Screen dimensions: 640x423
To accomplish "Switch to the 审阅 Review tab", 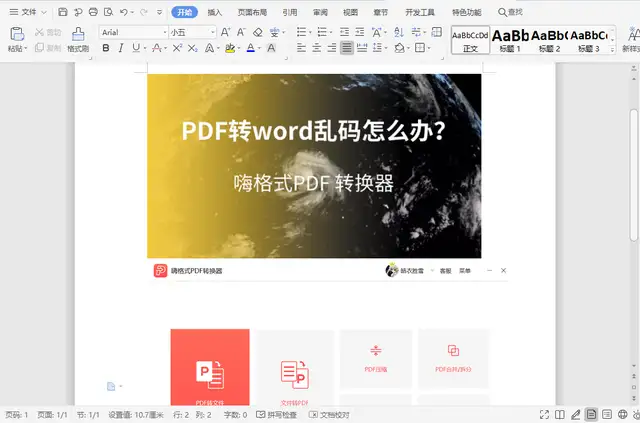I will pos(320,12).
